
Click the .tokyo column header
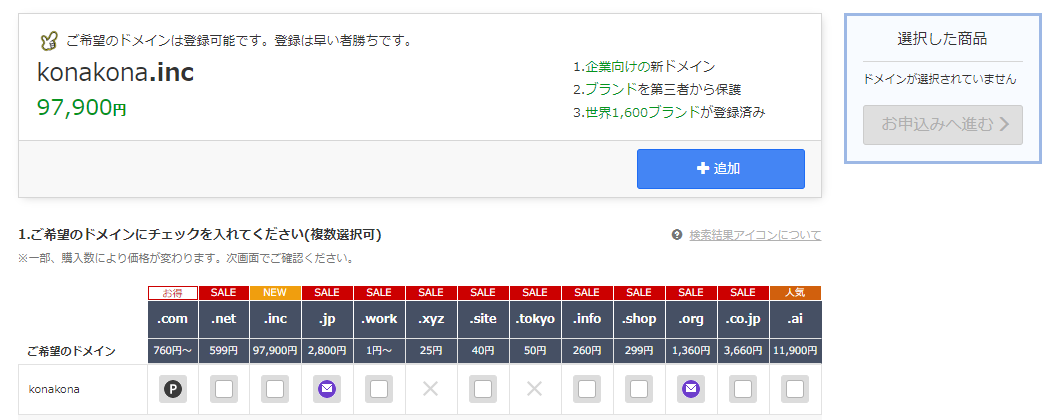point(535,319)
